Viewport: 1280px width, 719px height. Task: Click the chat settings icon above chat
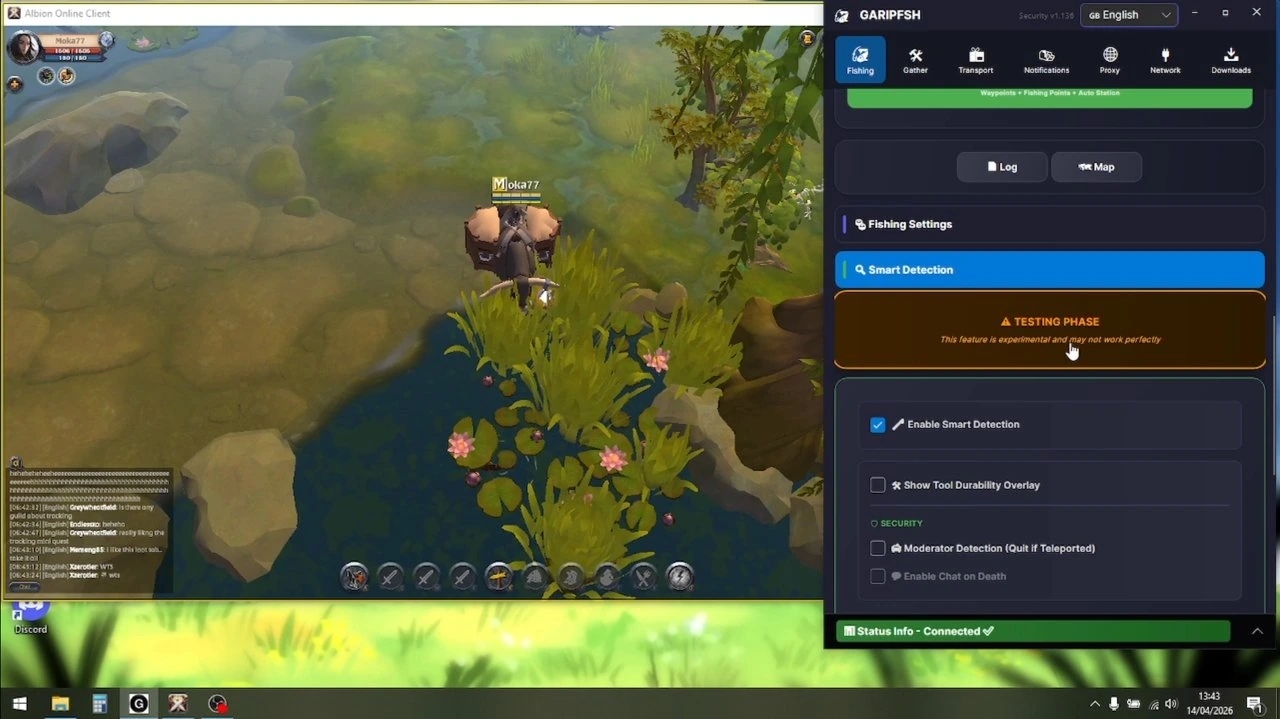tap(14, 463)
